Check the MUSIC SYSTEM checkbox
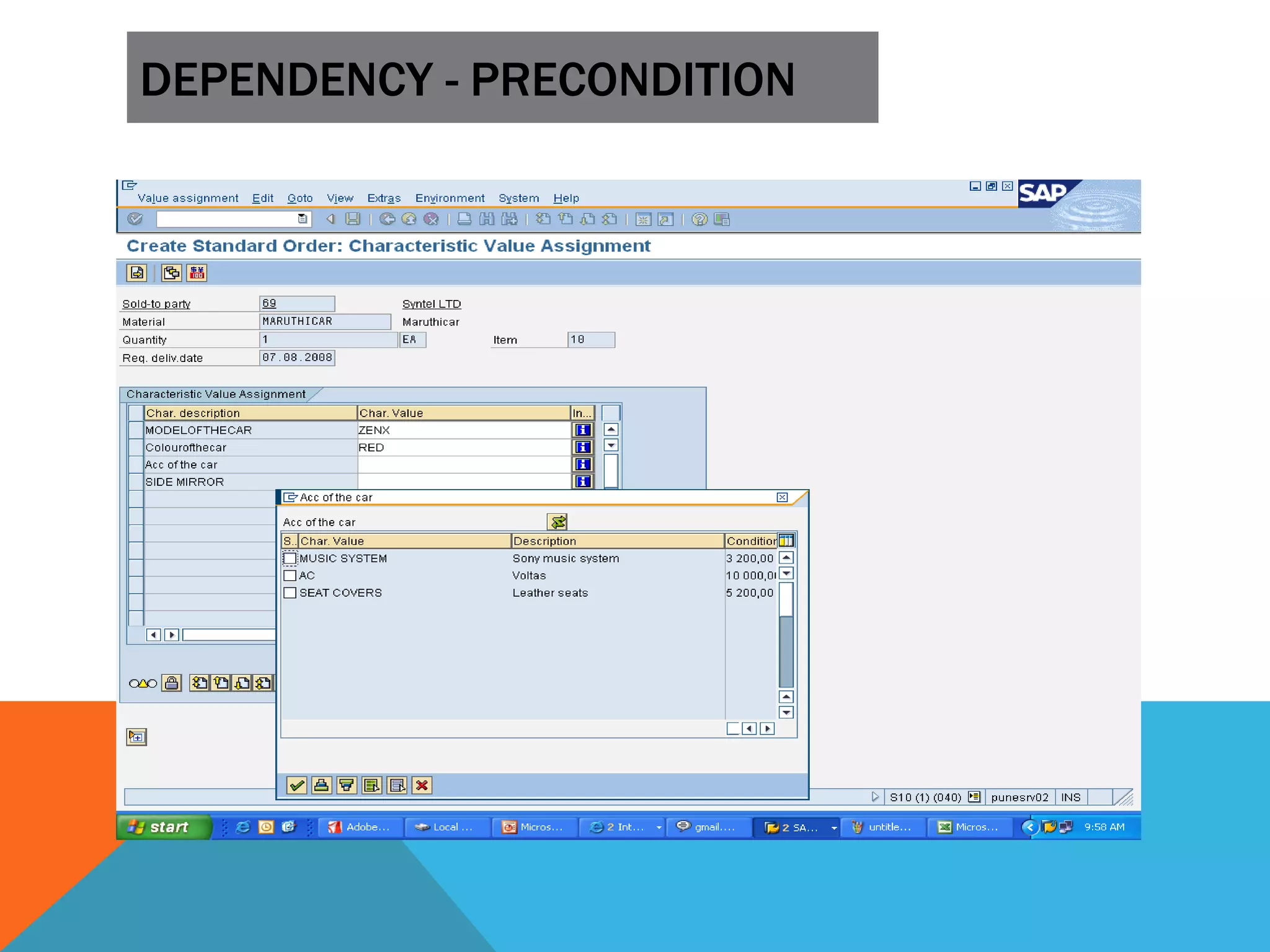Viewport: 1270px width, 952px height. click(x=290, y=558)
